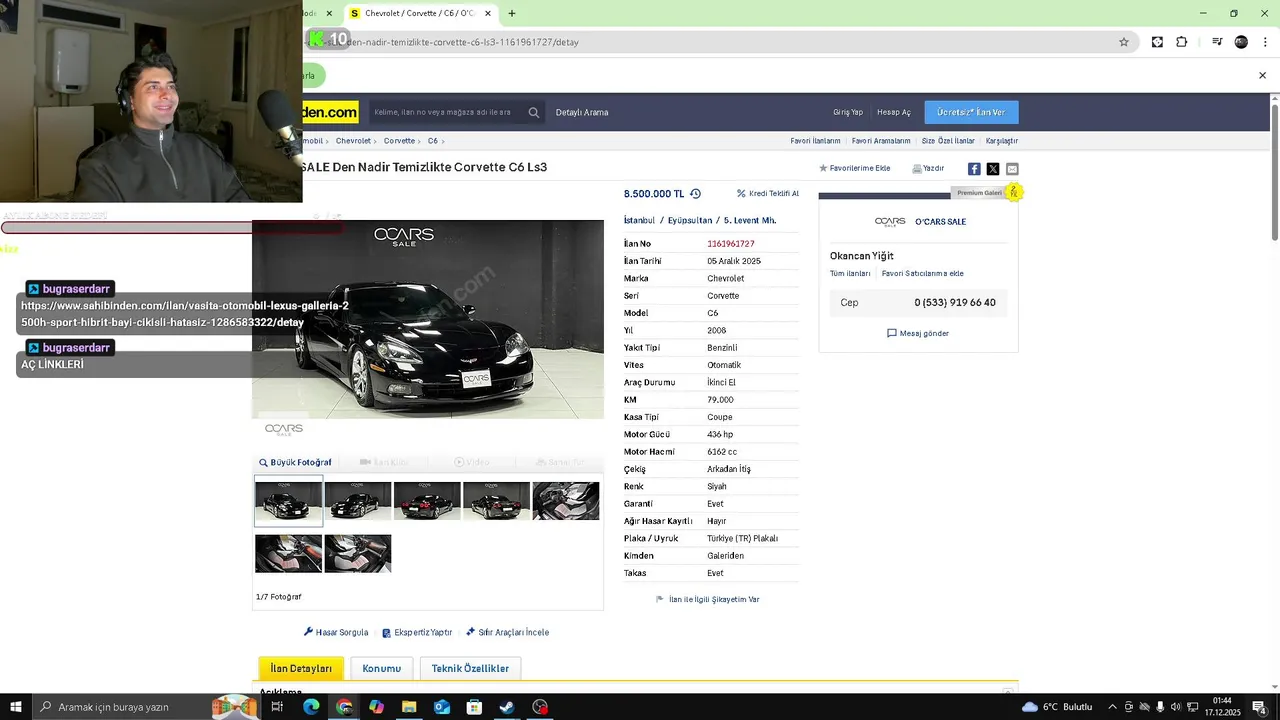Image resolution: width=1280 pixels, height=720 pixels.
Task: Share the listing by email icon
Action: click(1012, 169)
